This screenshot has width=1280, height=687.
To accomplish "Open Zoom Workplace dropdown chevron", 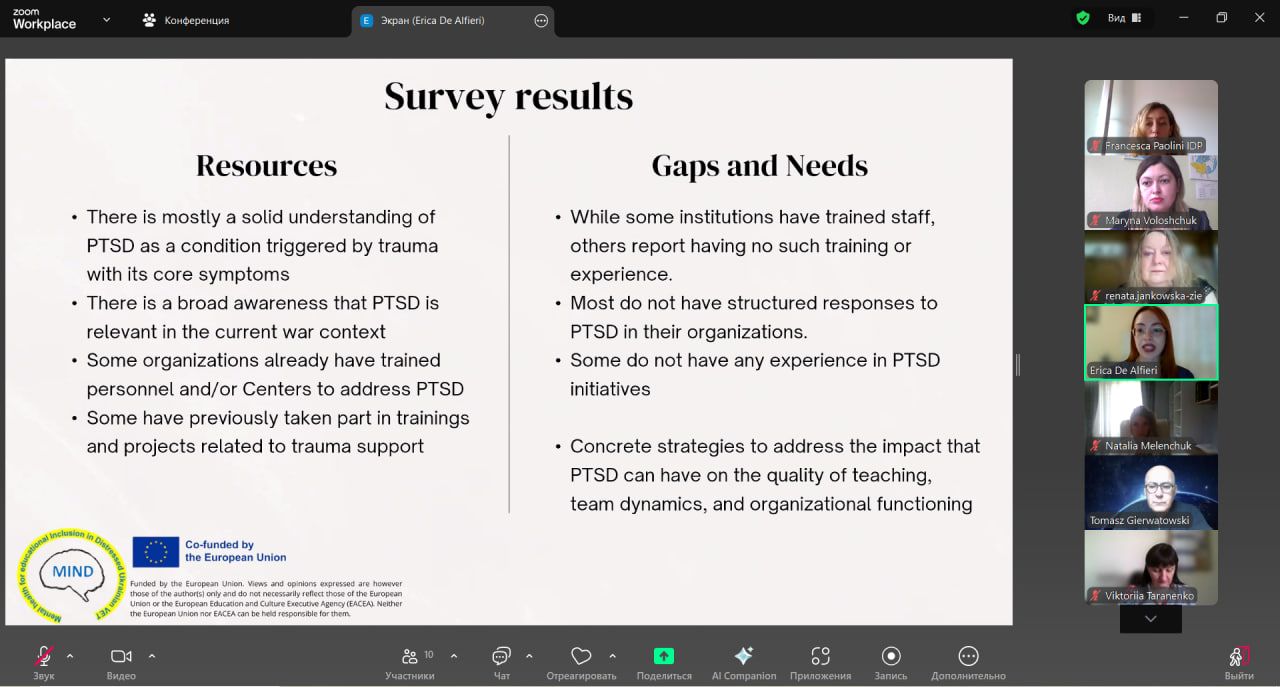I will tap(107, 19).
